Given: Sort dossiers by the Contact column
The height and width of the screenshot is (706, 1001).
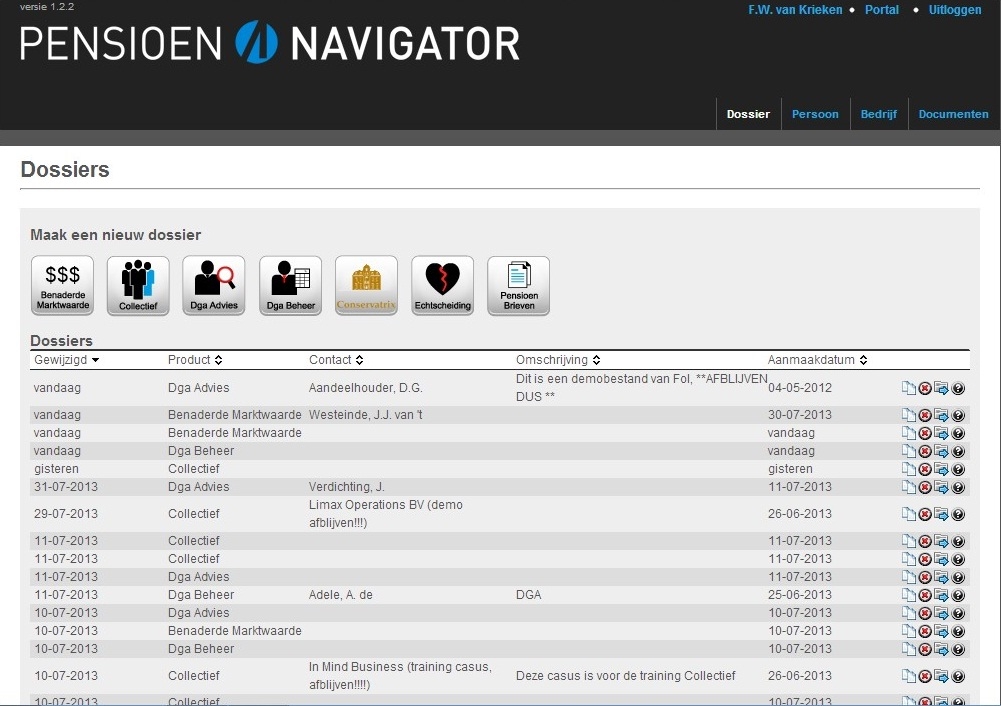Looking at the screenshot, I should (x=336, y=360).
